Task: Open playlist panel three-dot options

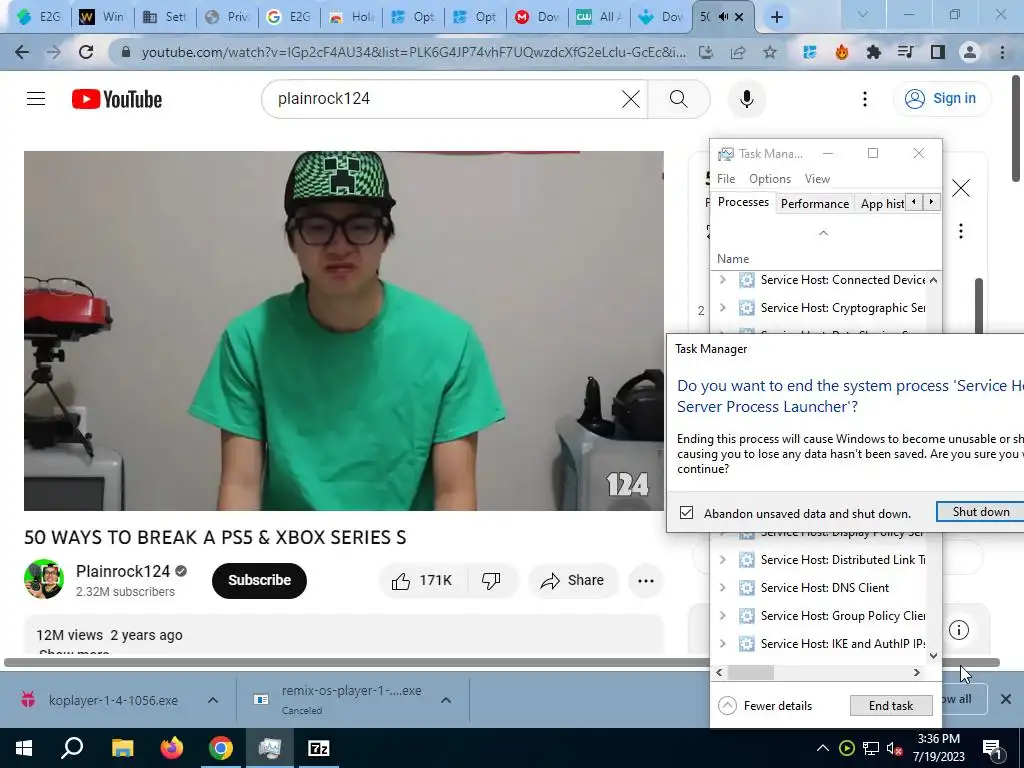Action: 961,231
